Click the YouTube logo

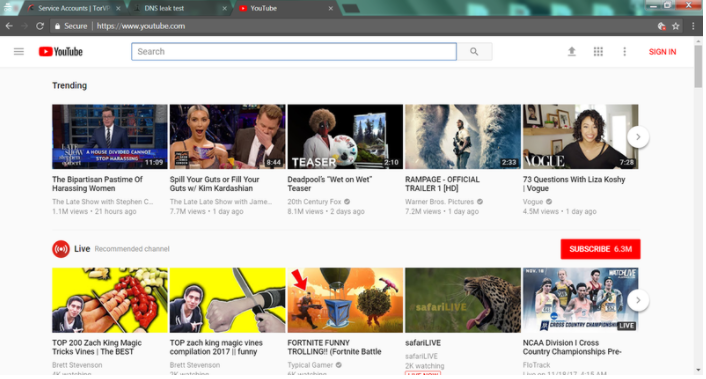point(61,52)
